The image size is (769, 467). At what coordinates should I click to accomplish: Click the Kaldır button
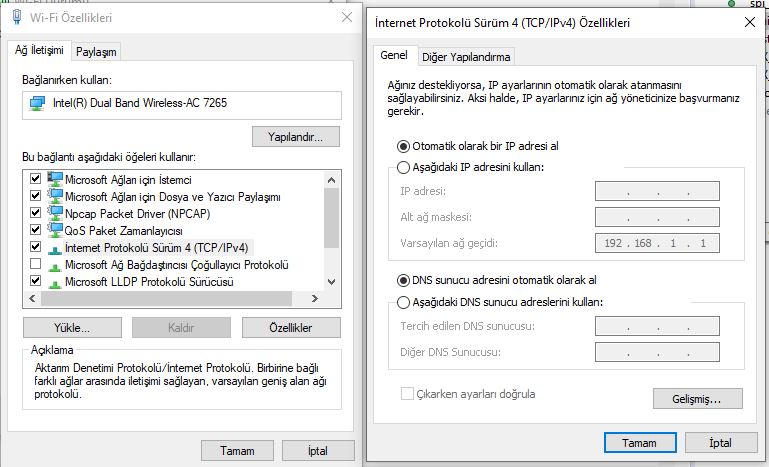tap(181, 328)
